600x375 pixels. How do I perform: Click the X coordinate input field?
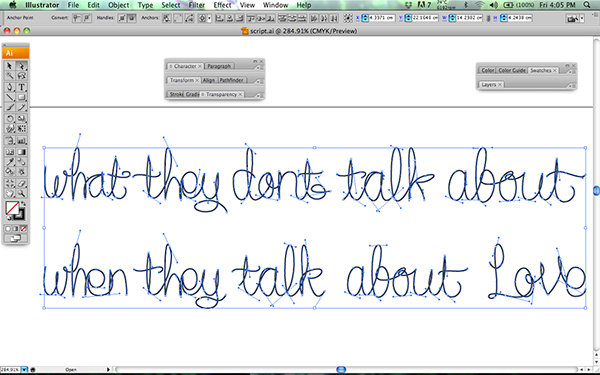click(382, 18)
